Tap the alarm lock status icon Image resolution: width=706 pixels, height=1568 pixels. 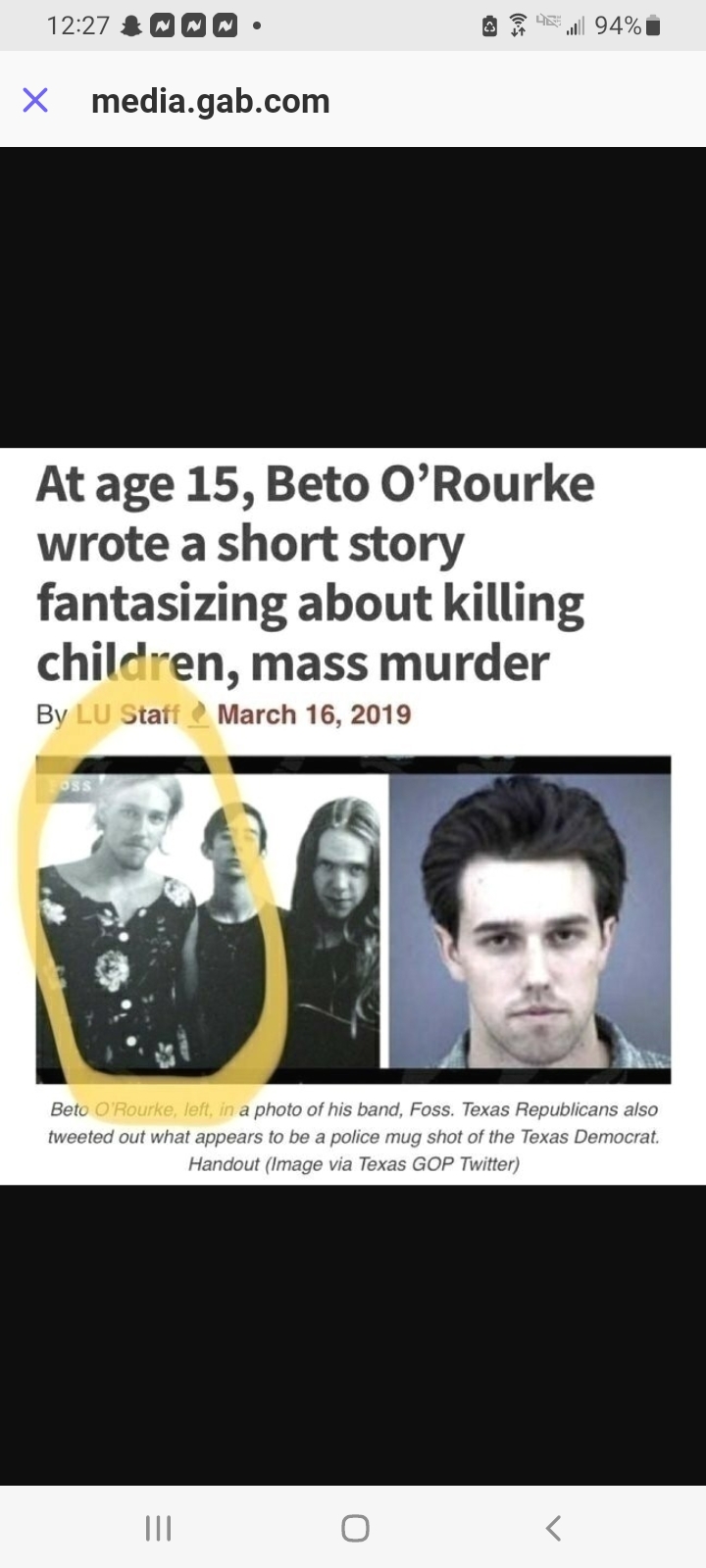click(x=489, y=26)
